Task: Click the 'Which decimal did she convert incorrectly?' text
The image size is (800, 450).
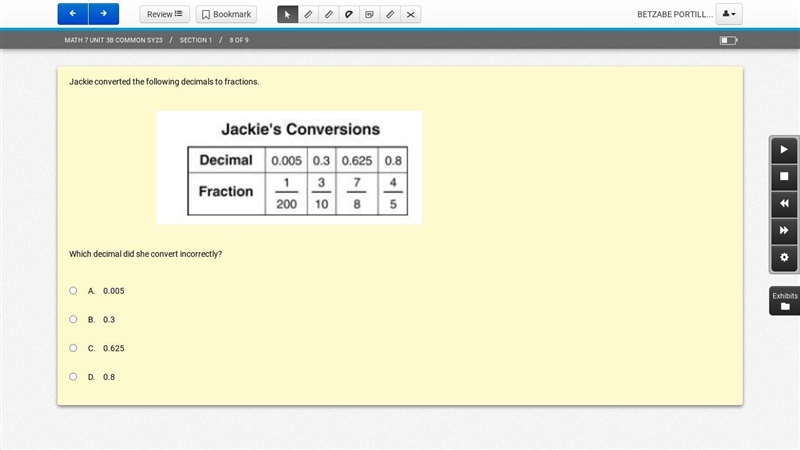Action: (145, 254)
